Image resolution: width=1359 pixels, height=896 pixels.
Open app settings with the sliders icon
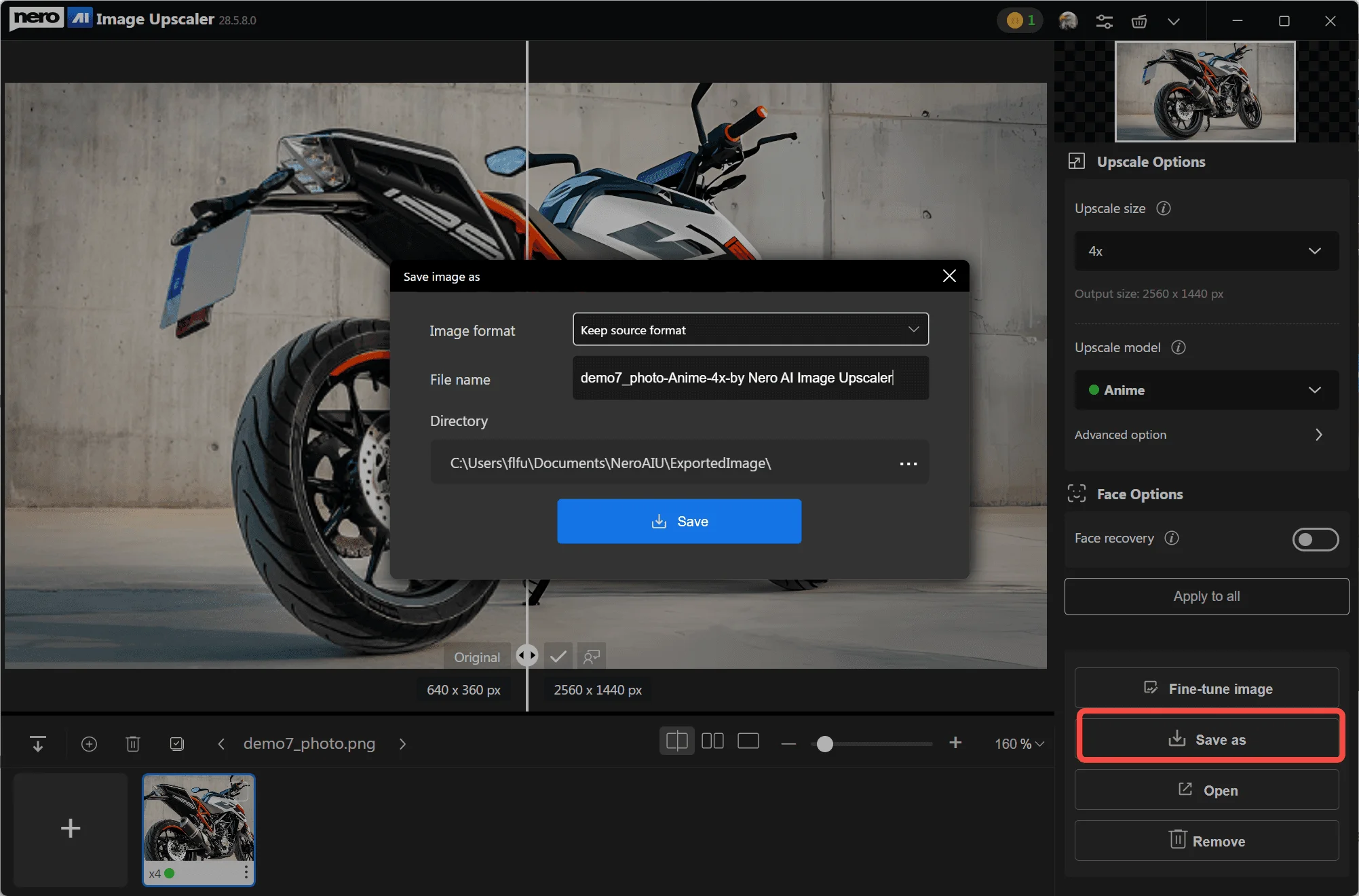point(1104,20)
